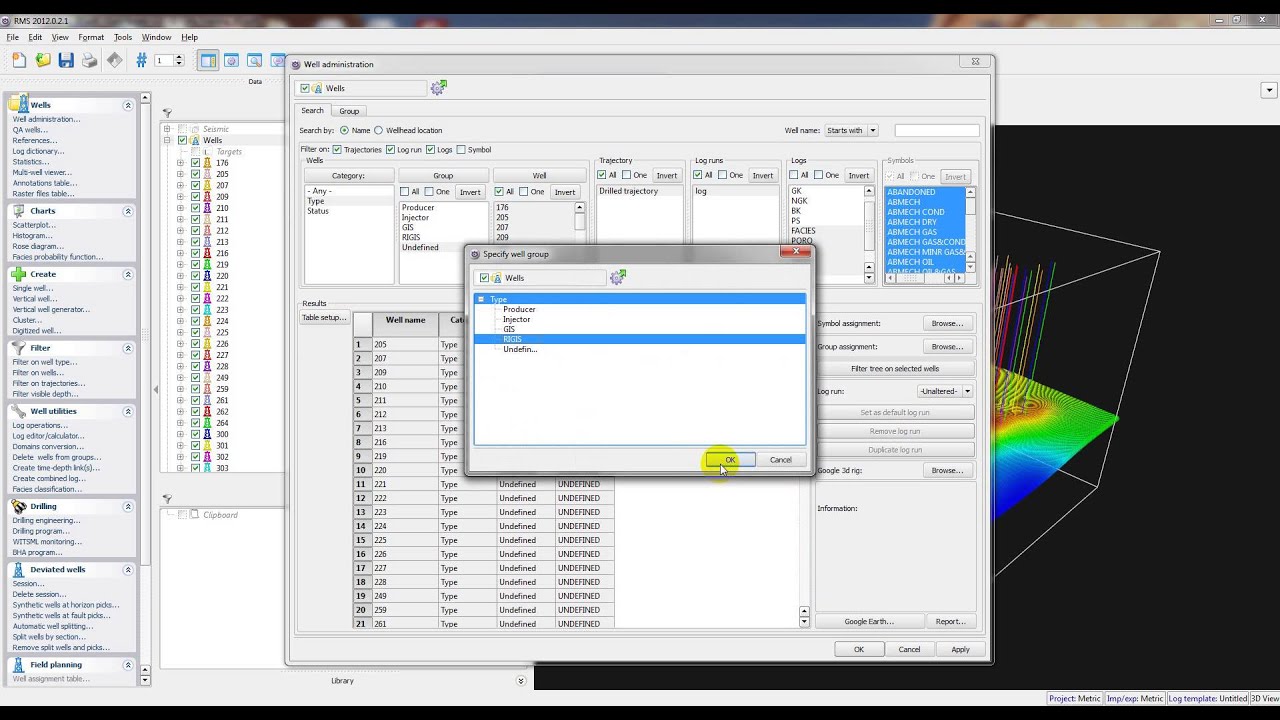This screenshot has height=720, width=1280.
Task: Click the Create panel plus icon
Action: click(x=19, y=274)
